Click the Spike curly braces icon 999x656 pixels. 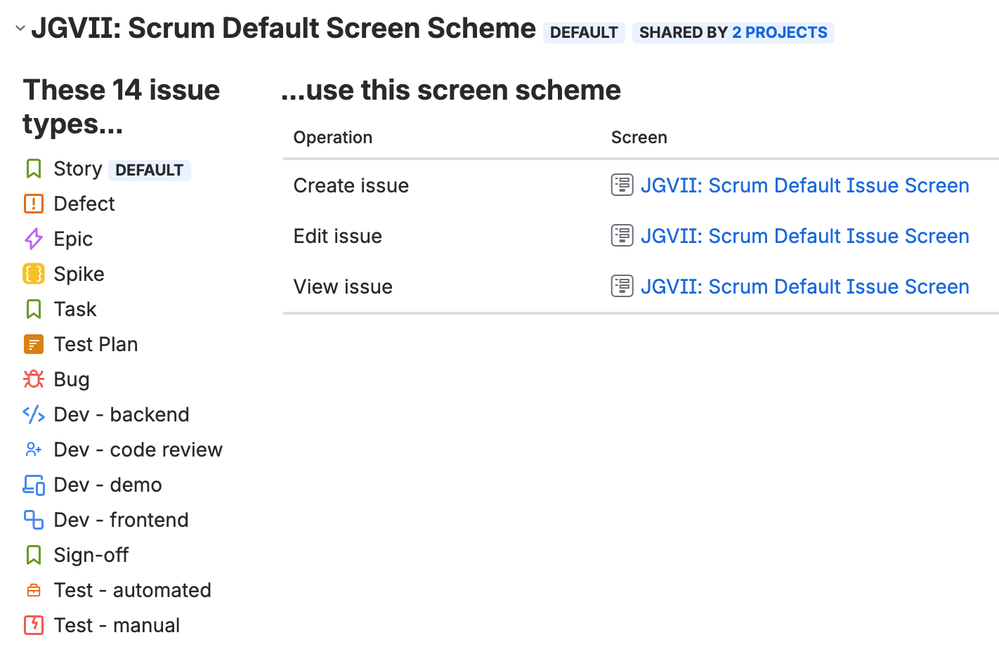click(34, 274)
